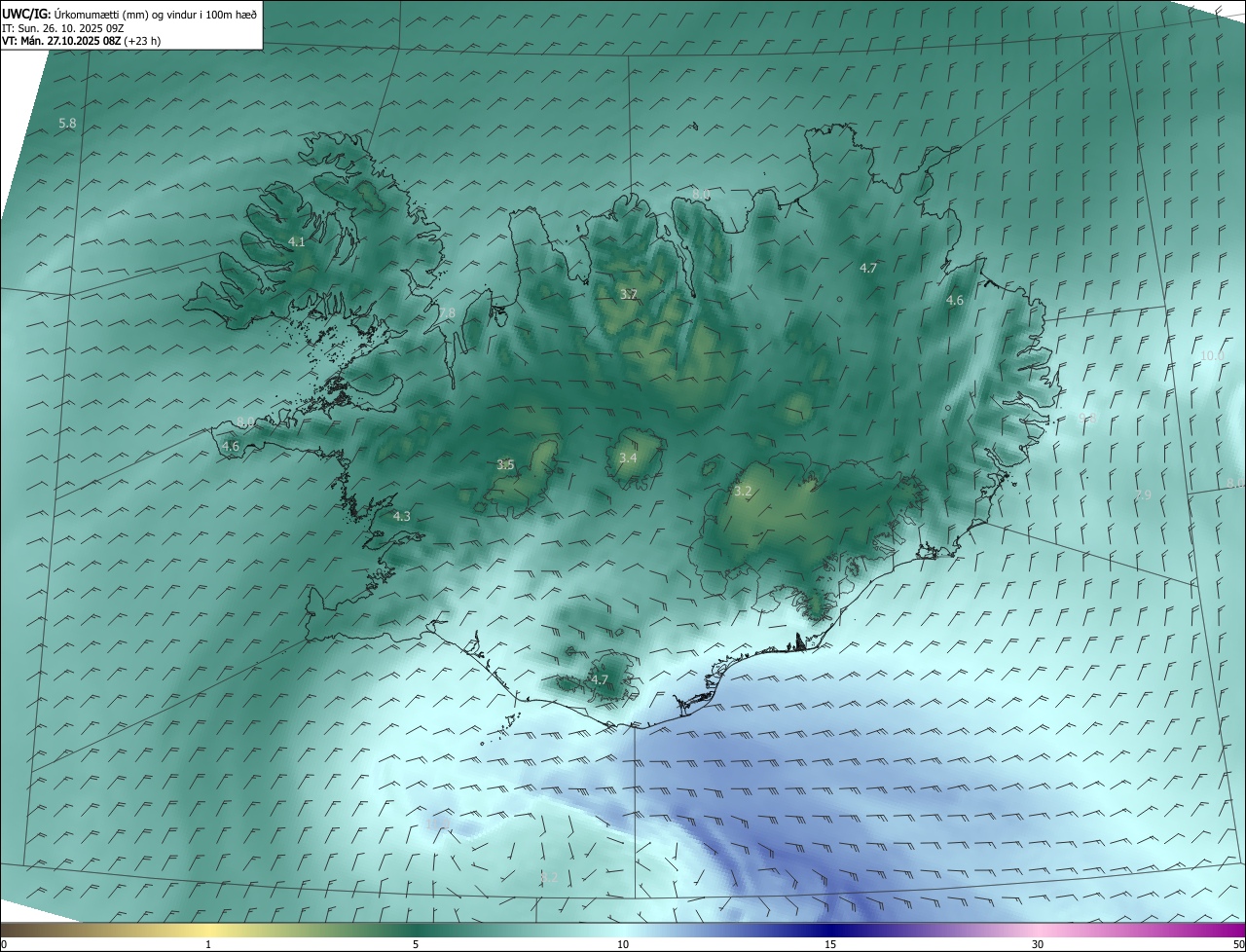Screen dimensions: 1246x952
Task: Click the 9.8 value off the east coast
Action: tap(1087, 419)
